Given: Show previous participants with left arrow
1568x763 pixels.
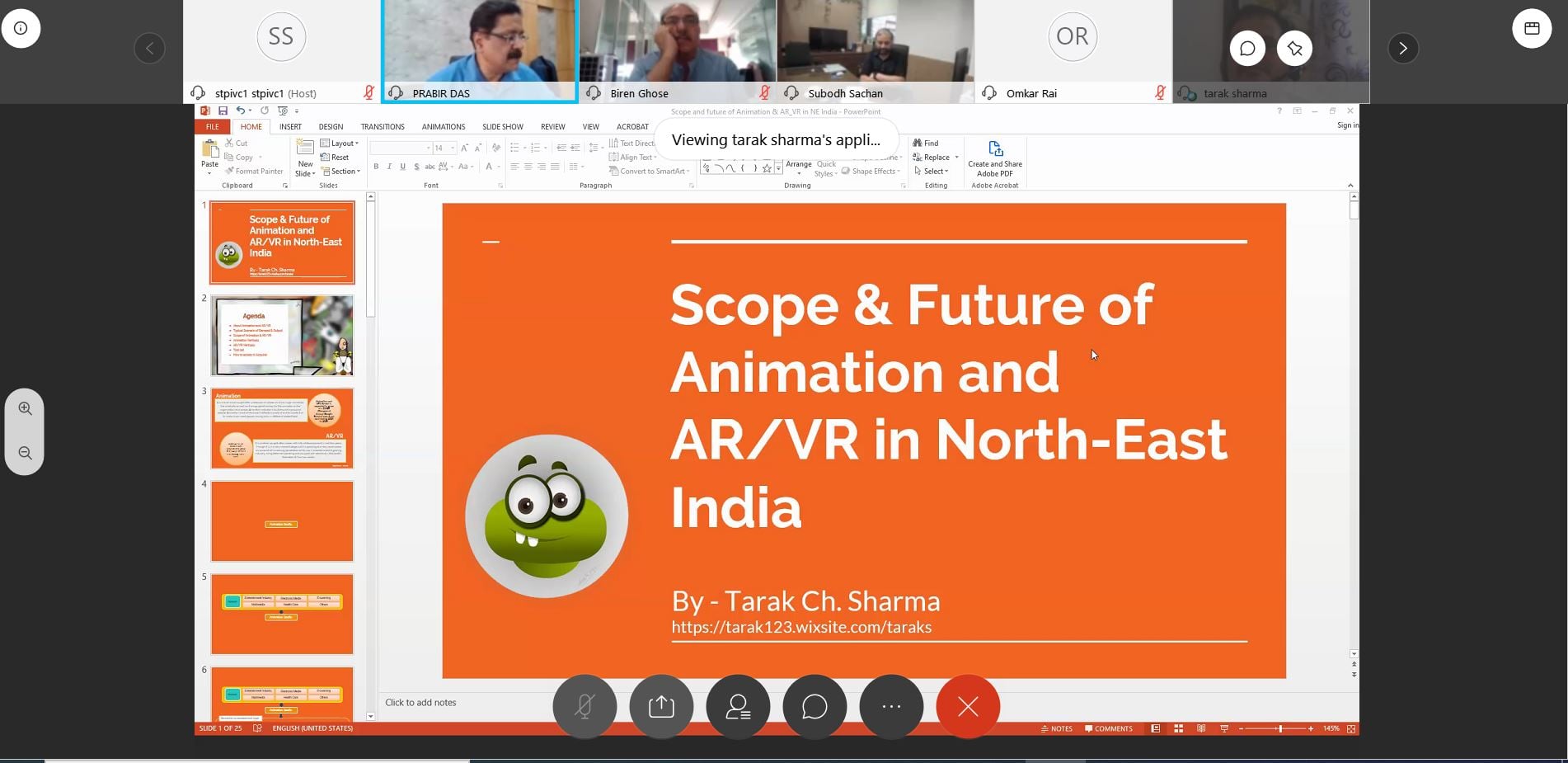Looking at the screenshot, I should 149,49.
